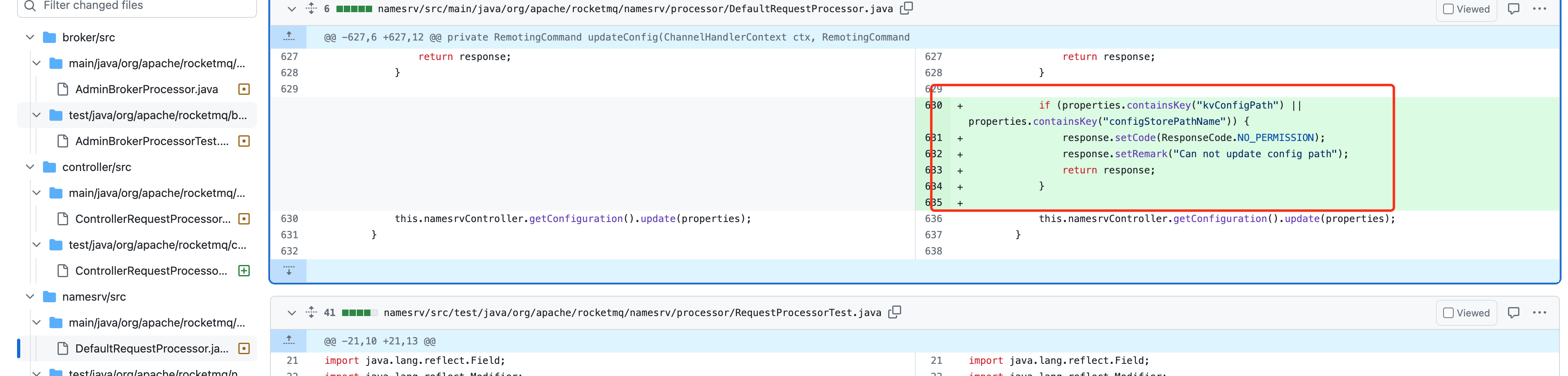Click added status icon beside ControllerRequestProcesso...
The height and width of the screenshot is (376, 1568).
click(x=244, y=271)
